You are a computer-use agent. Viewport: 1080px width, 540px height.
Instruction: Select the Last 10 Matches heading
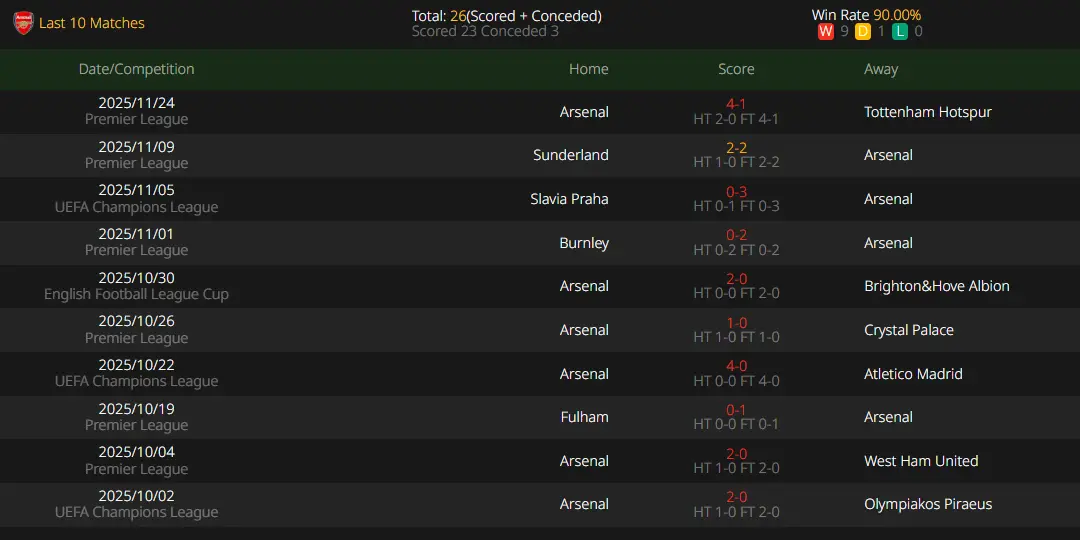tap(92, 23)
